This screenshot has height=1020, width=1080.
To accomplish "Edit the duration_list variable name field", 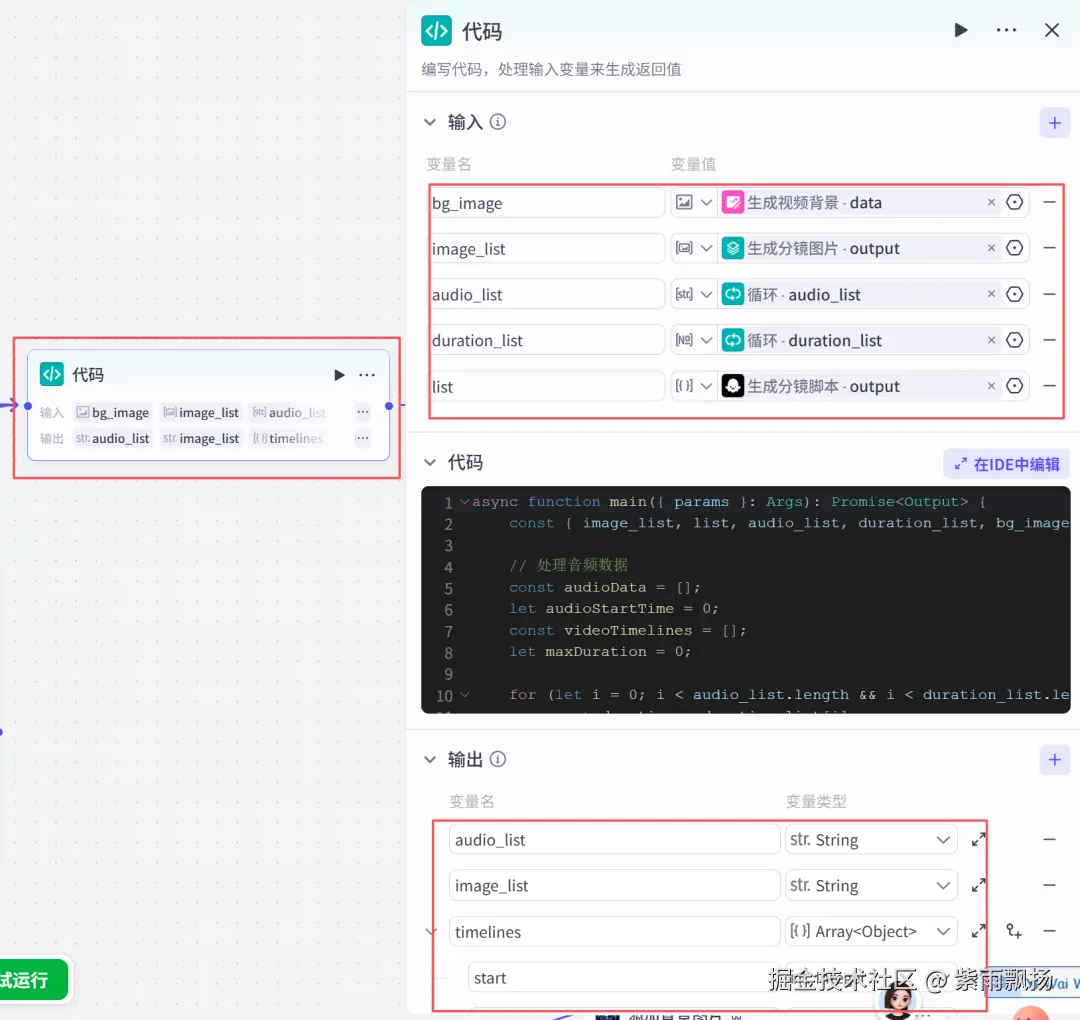I will click(547, 340).
